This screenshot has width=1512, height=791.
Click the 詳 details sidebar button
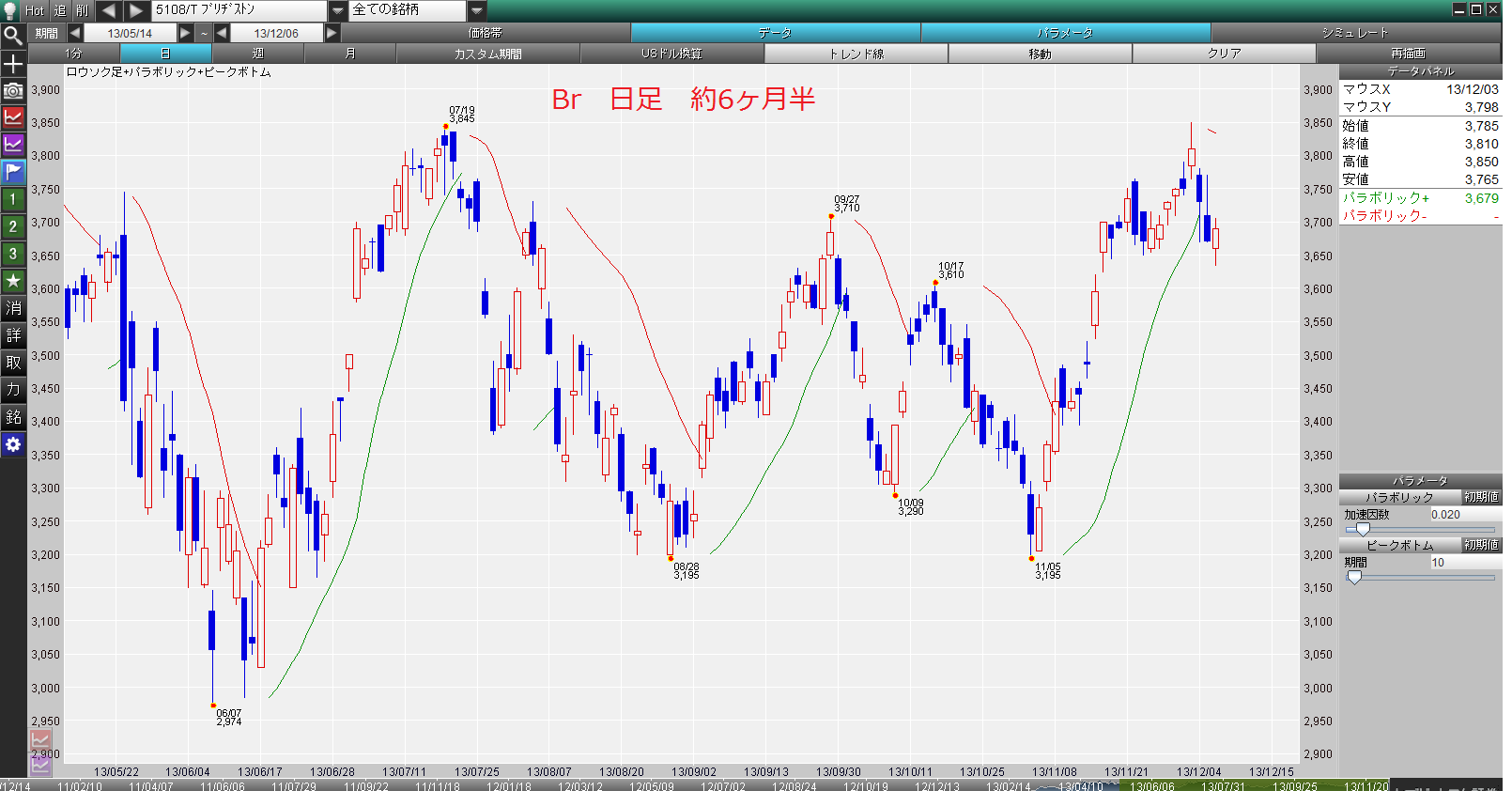coord(13,335)
